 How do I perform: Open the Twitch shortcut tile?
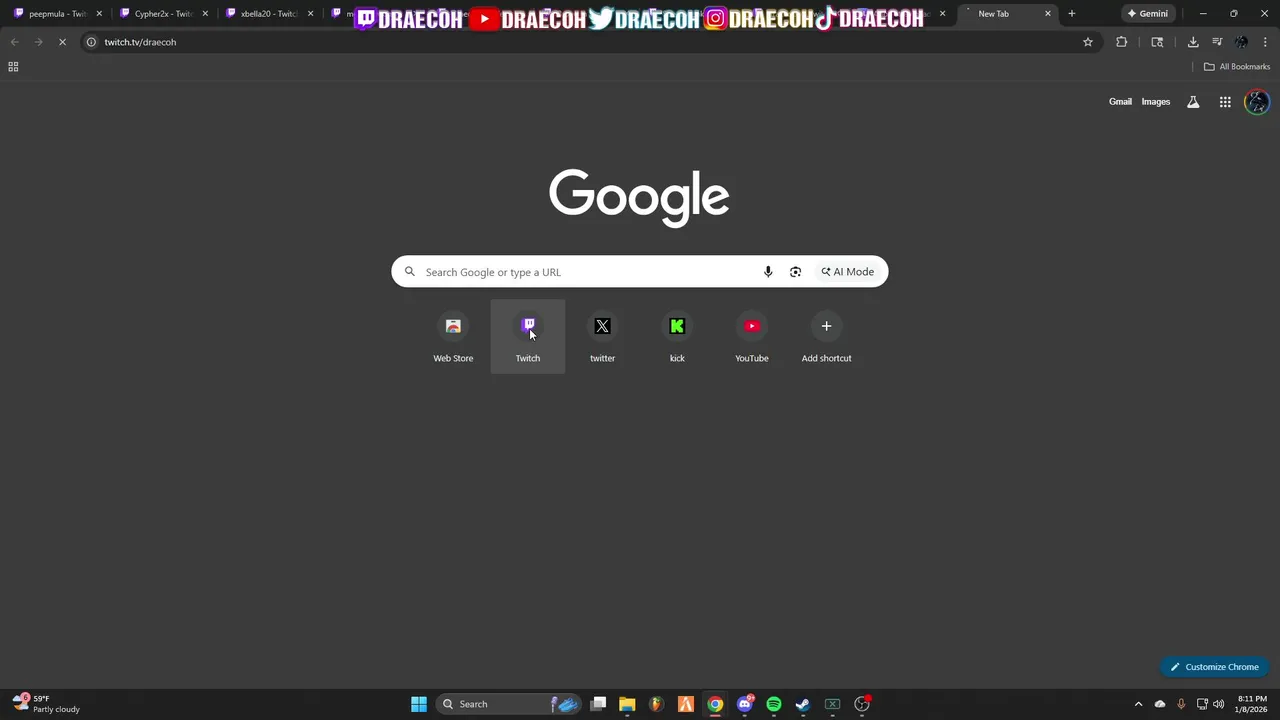528,337
